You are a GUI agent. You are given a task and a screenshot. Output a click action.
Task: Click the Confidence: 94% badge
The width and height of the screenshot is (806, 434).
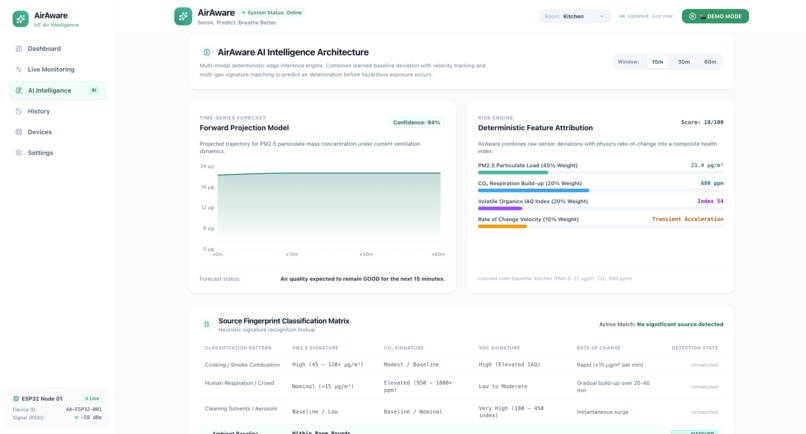click(416, 122)
